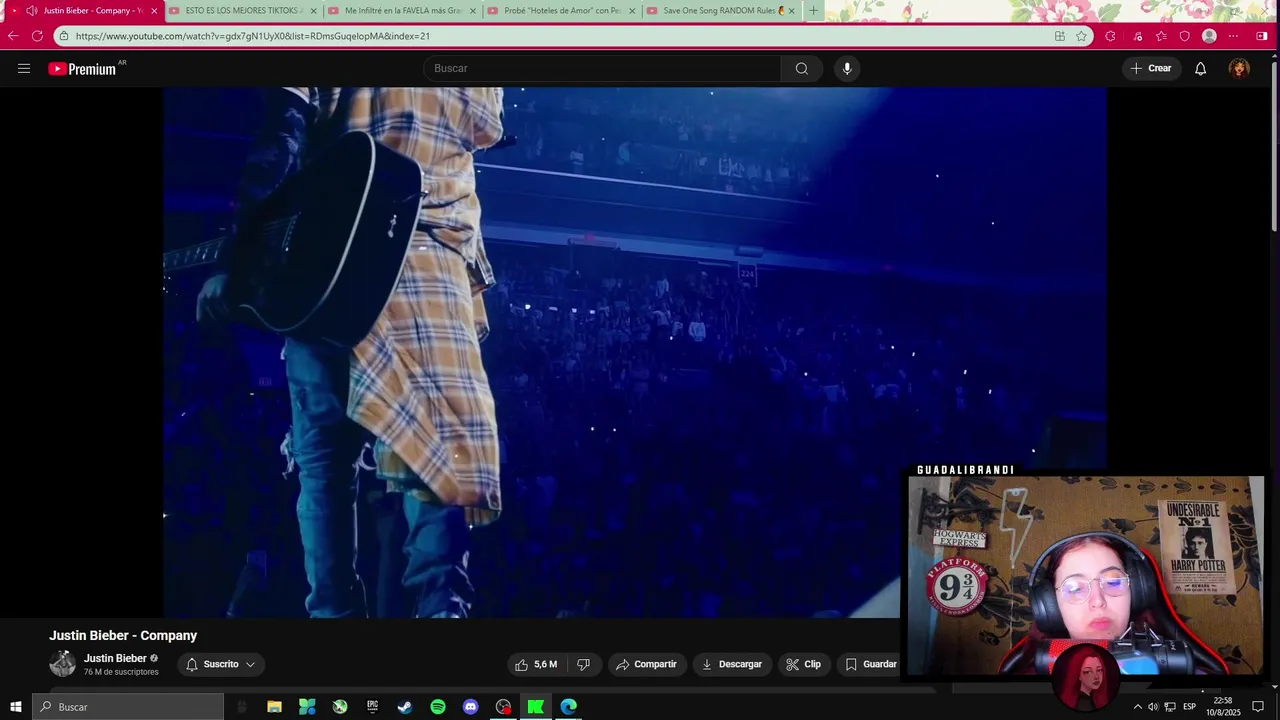Switch to Save One Song RANDOM Rules tab

point(720,11)
